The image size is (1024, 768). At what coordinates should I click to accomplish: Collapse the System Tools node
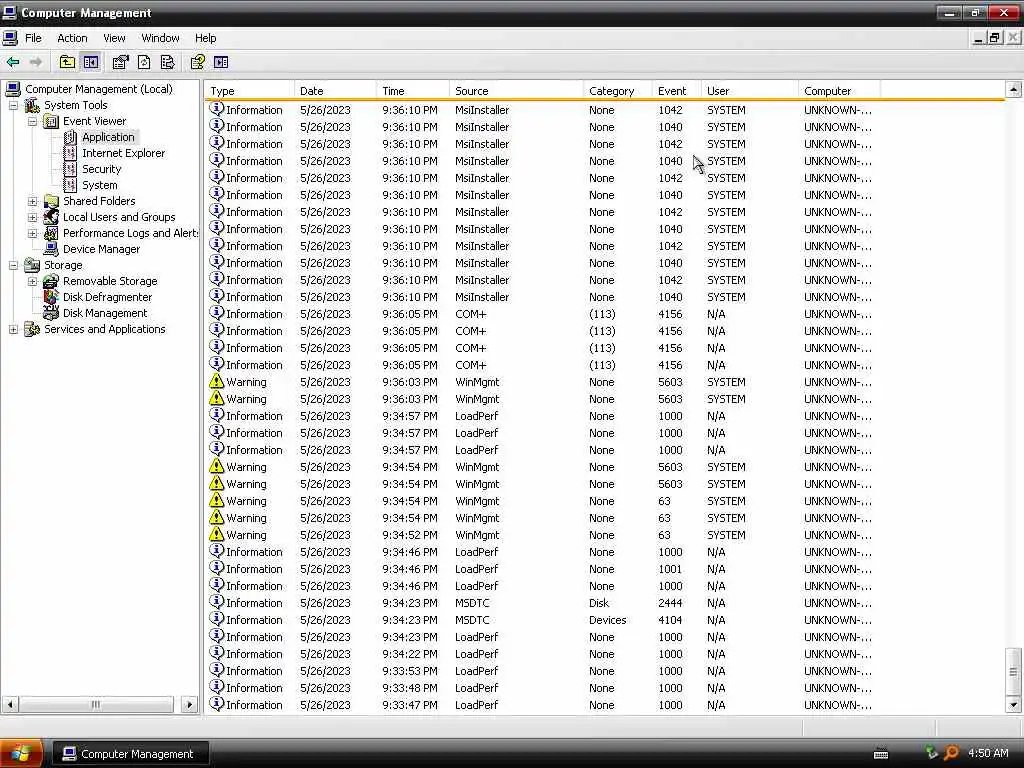click(x=13, y=105)
